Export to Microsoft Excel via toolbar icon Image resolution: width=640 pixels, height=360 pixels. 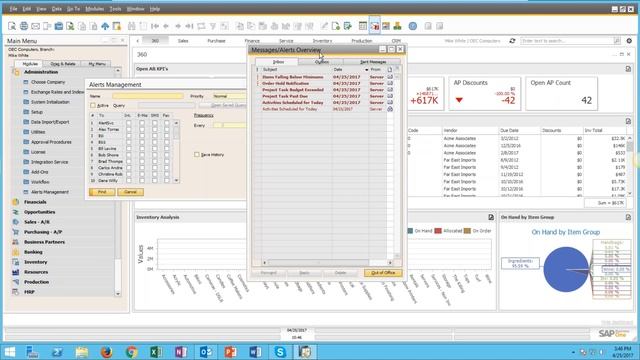pyautogui.click(x=70, y=26)
